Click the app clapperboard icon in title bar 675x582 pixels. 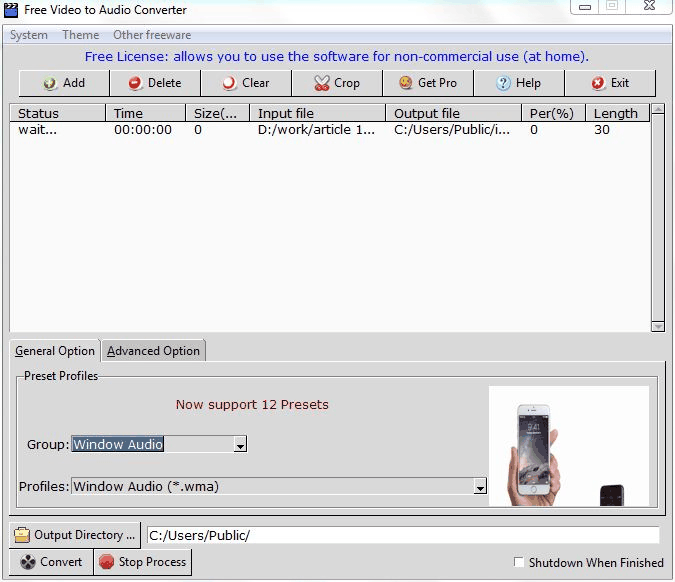point(11,10)
